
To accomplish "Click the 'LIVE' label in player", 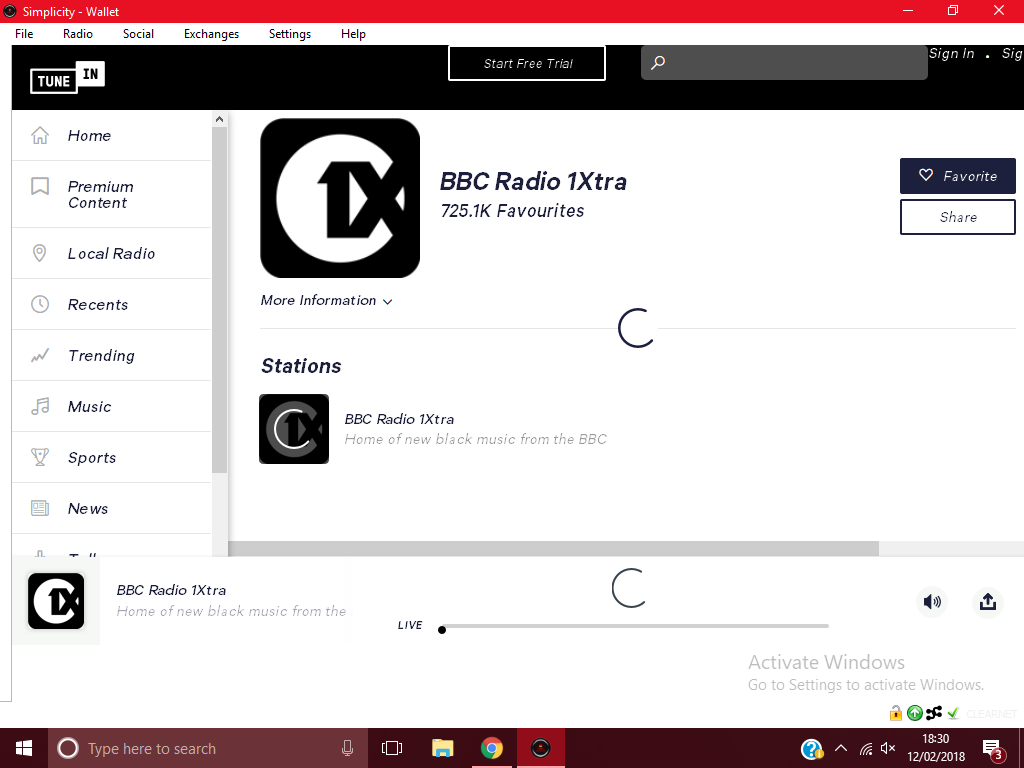I will [410, 625].
